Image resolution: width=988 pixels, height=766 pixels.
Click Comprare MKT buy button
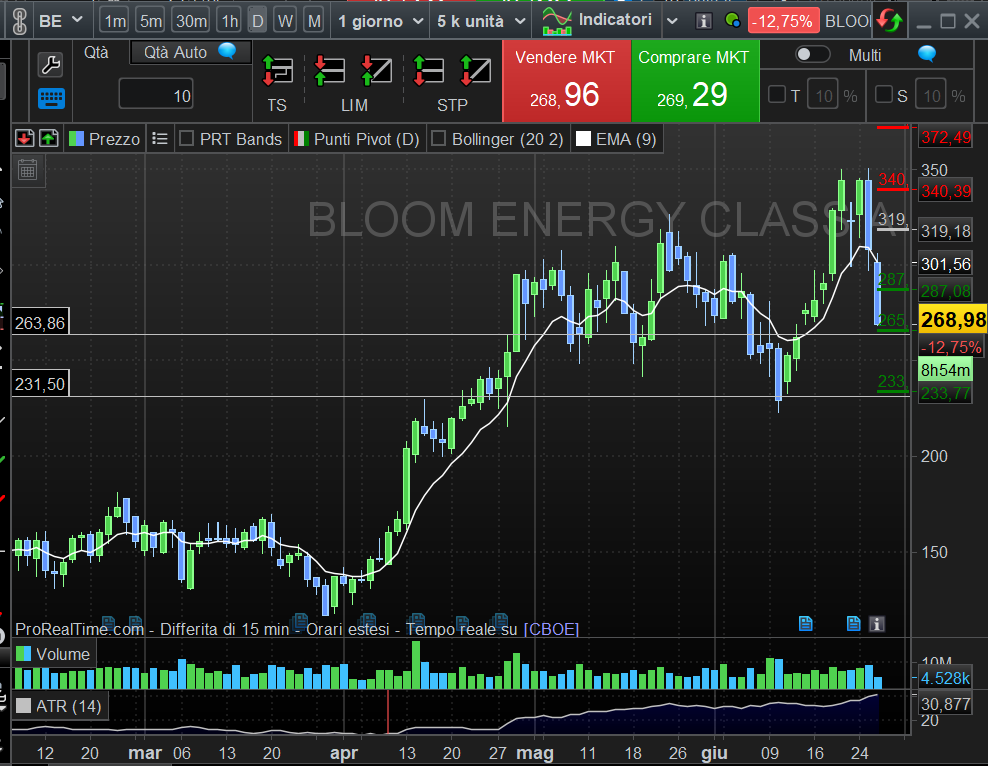(695, 81)
